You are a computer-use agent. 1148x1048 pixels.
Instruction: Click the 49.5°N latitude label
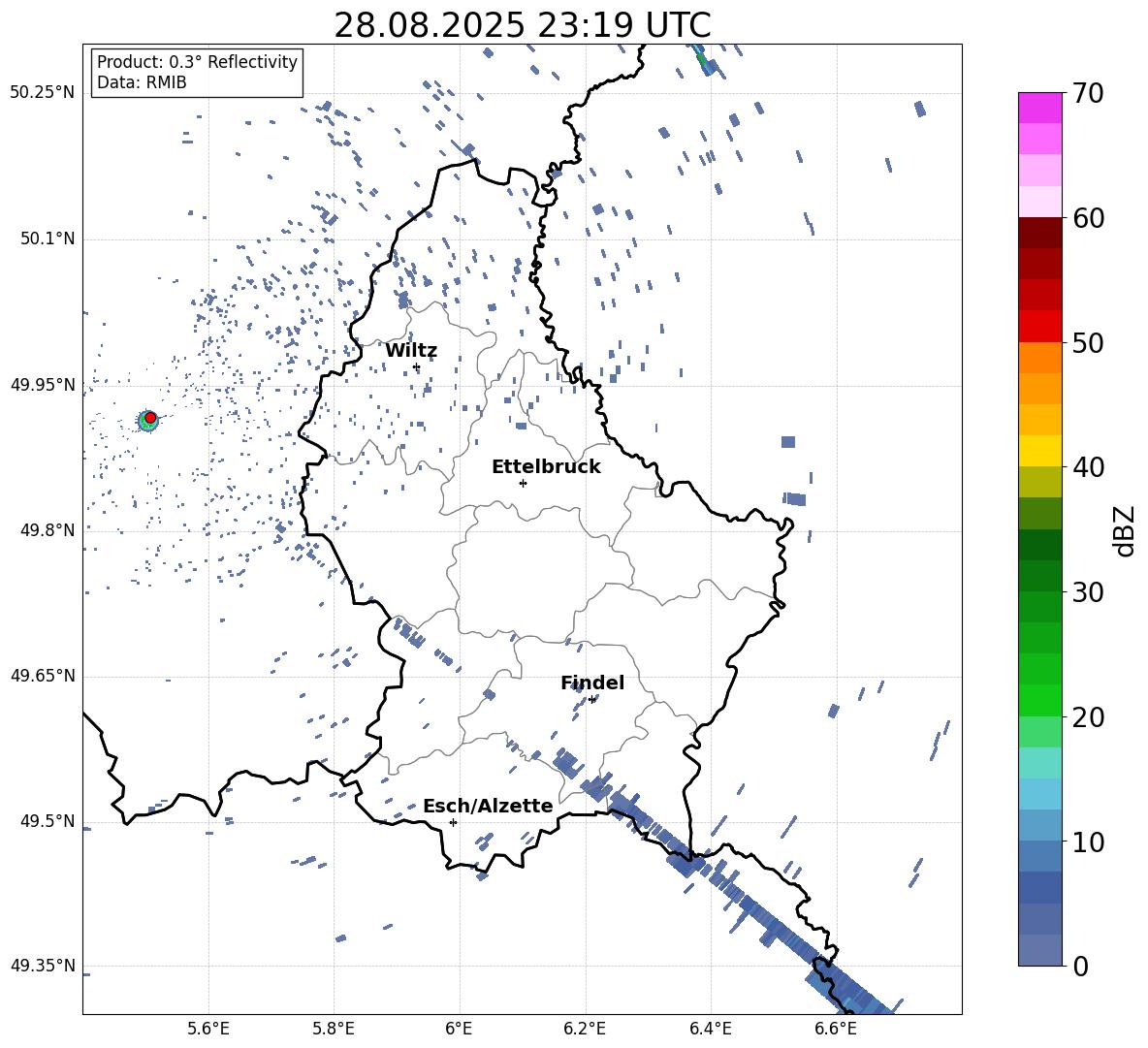click(x=48, y=821)
